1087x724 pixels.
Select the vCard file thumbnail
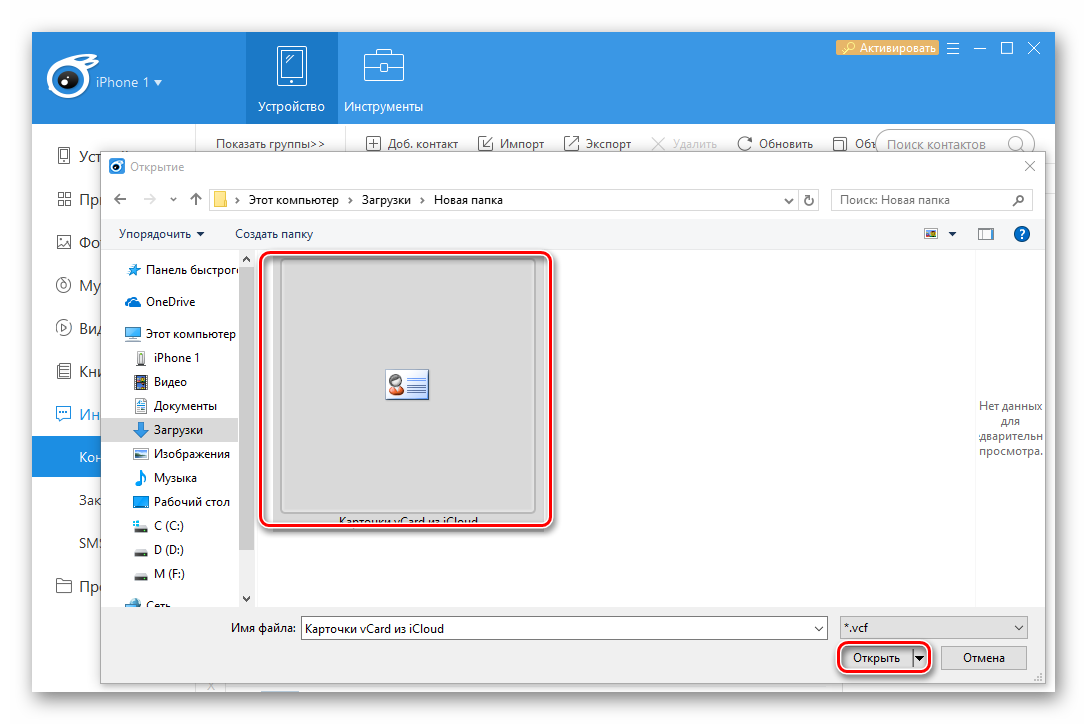pyautogui.click(x=407, y=386)
